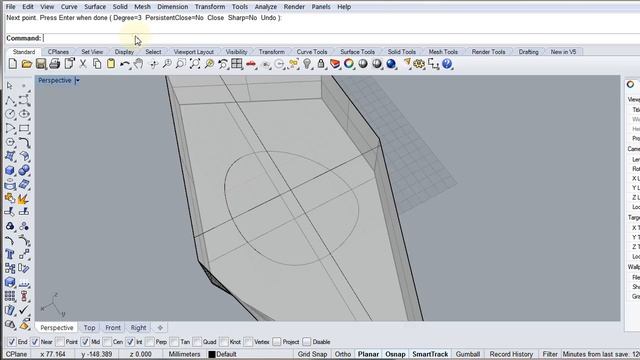Select the blue Box solid tool
Viewport: 640px width, 360px height.
[x=10, y=170]
